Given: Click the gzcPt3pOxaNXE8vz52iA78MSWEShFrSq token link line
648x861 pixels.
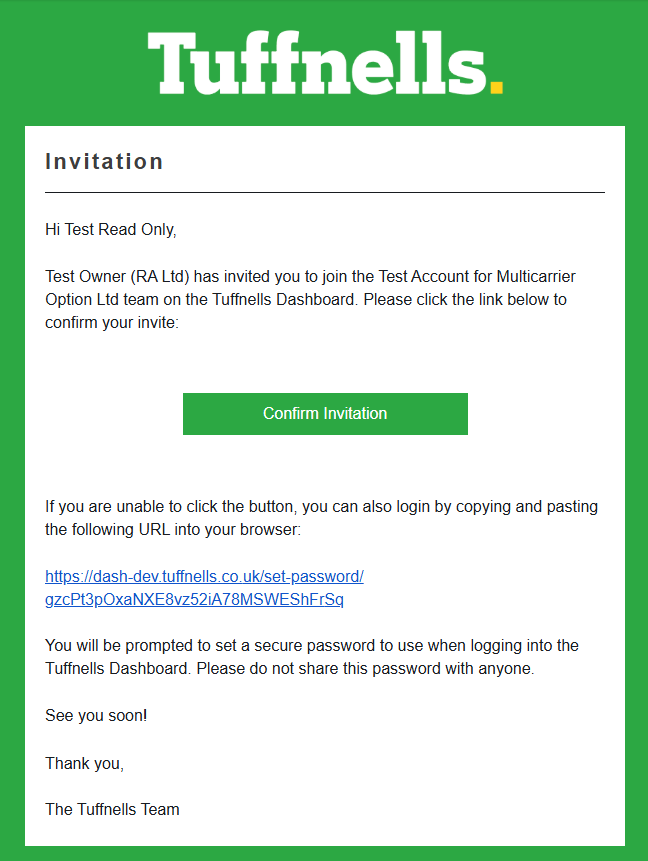Looking at the screenshot, I should [x=194, y=600].
